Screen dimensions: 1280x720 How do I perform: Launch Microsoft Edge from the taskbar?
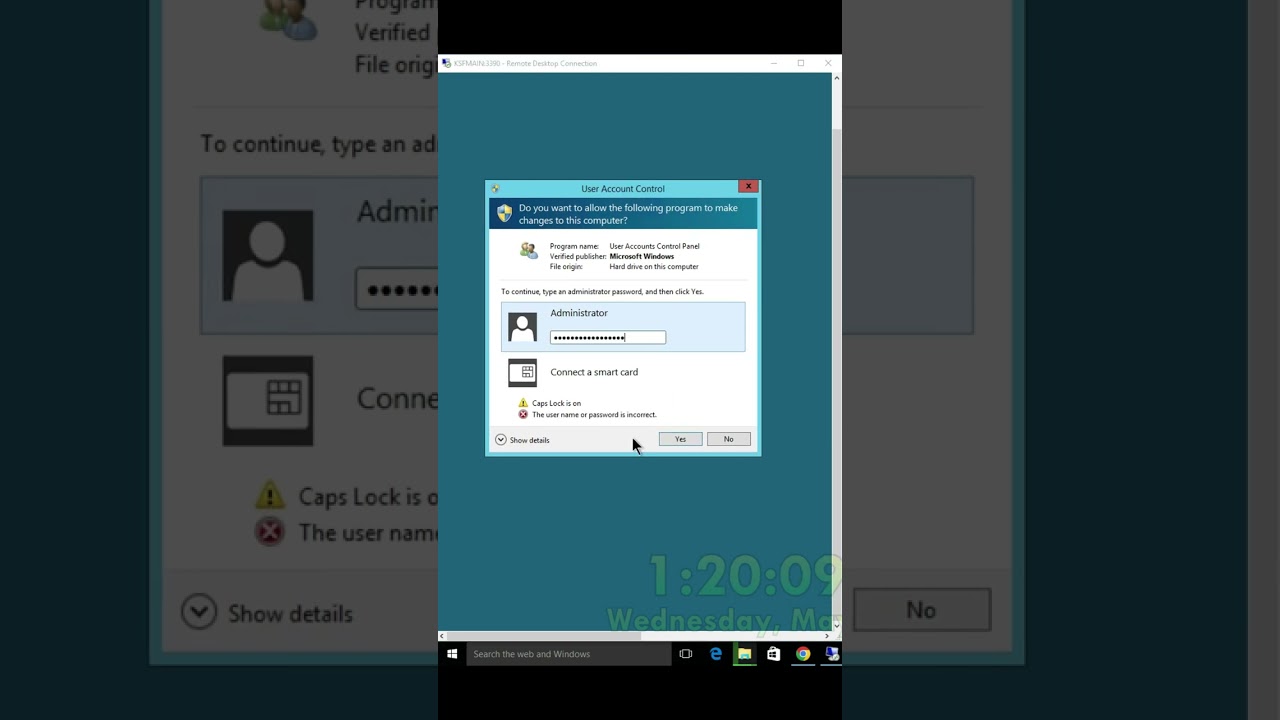pos(716,654)
